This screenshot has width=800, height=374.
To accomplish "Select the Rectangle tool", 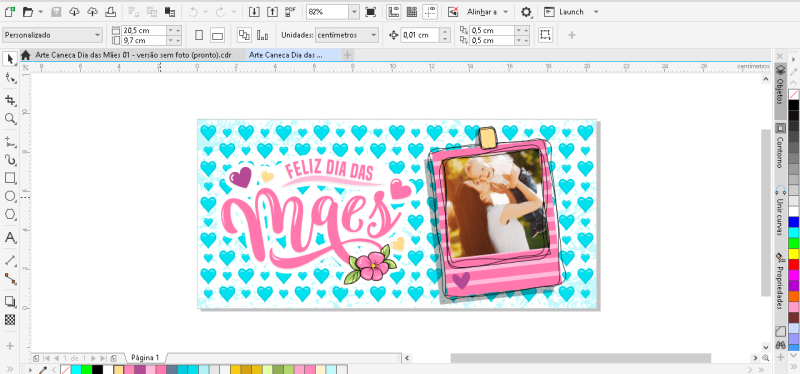I will click(x=10, y=178).
